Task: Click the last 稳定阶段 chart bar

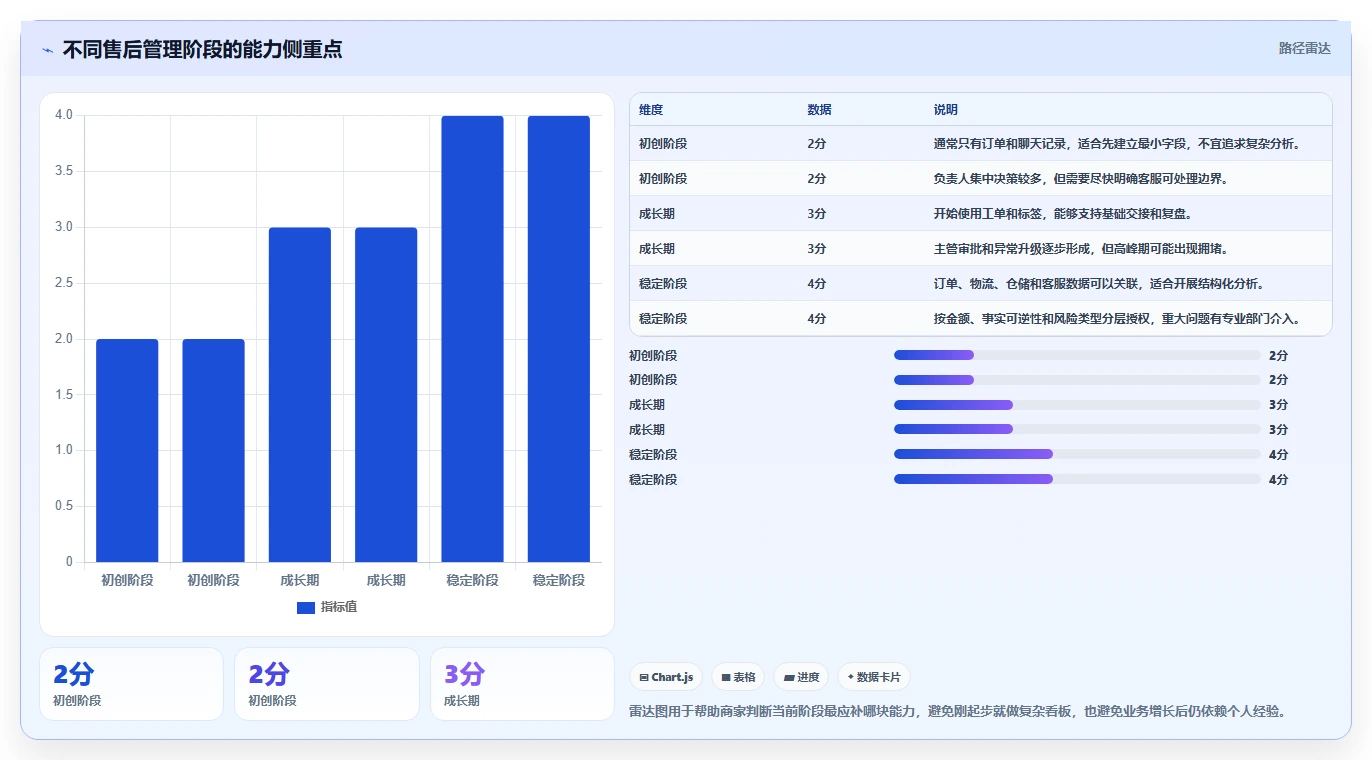Action: (x=559, y=339)
